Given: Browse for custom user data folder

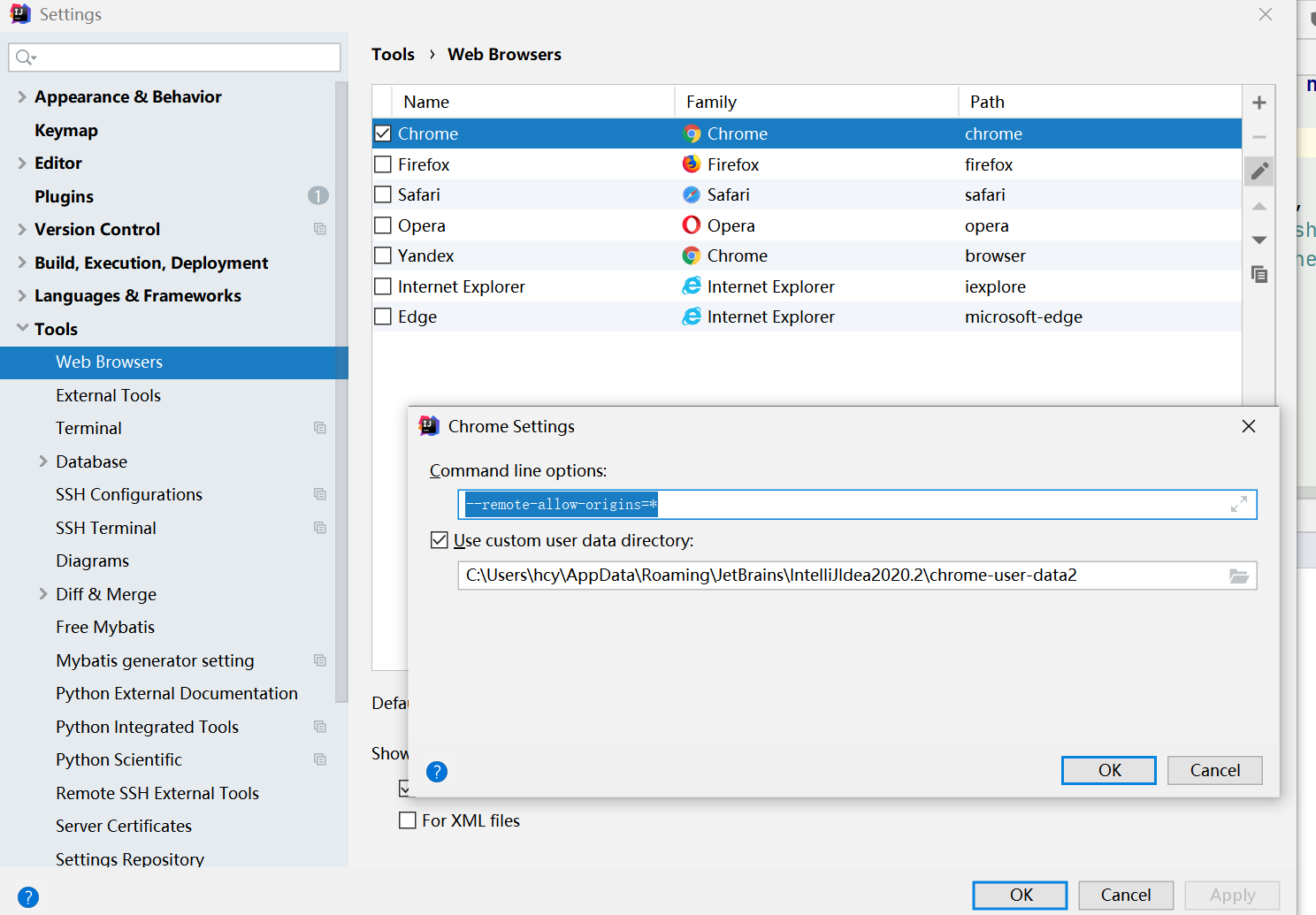Looking at the screenshot, I should pos(1238,576).
